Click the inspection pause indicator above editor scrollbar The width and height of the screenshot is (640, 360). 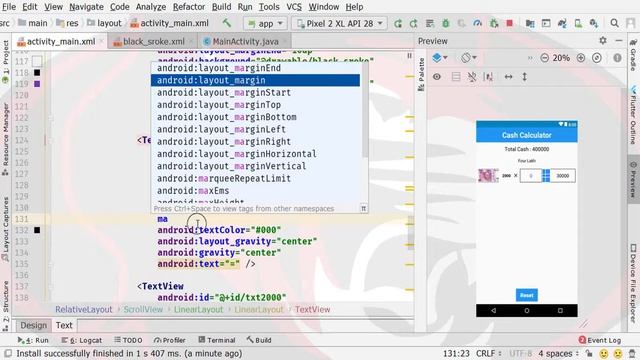point(409,56)
